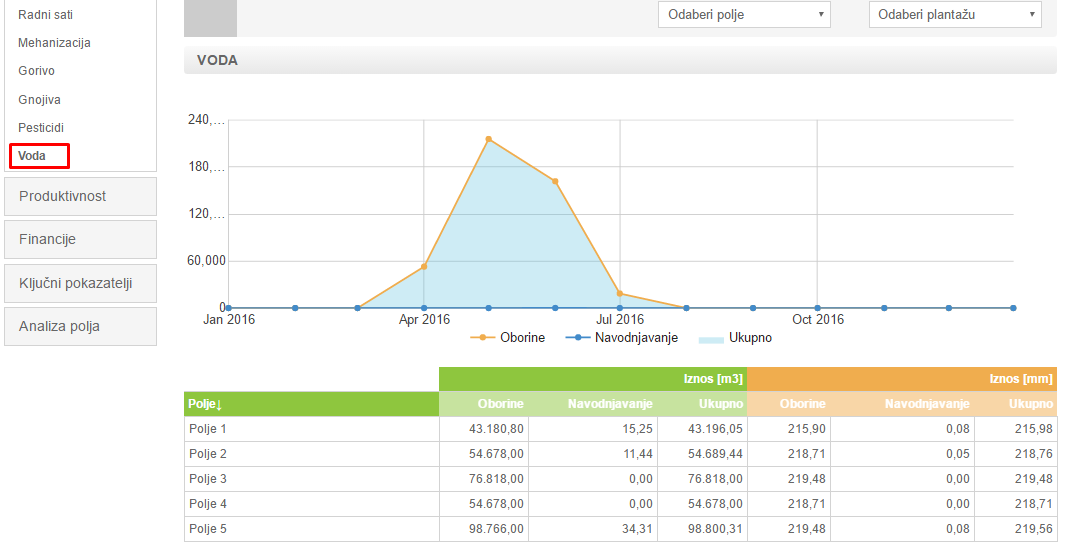Open 'Radni sati' sidebar item
The image size is (1077, 542).
point(45,15)
